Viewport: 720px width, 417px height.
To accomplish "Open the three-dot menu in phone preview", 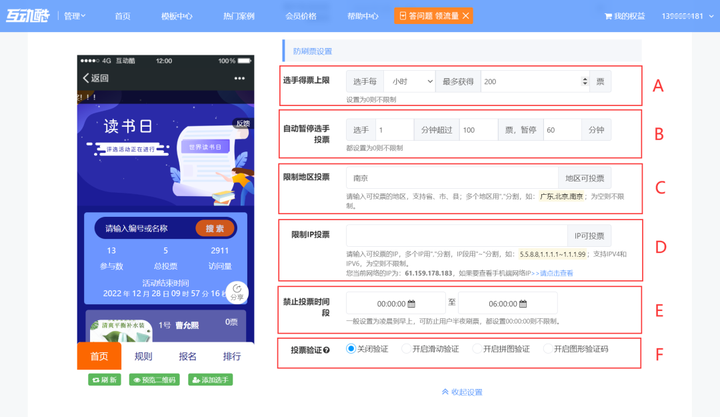I will [x=239, y=79].
